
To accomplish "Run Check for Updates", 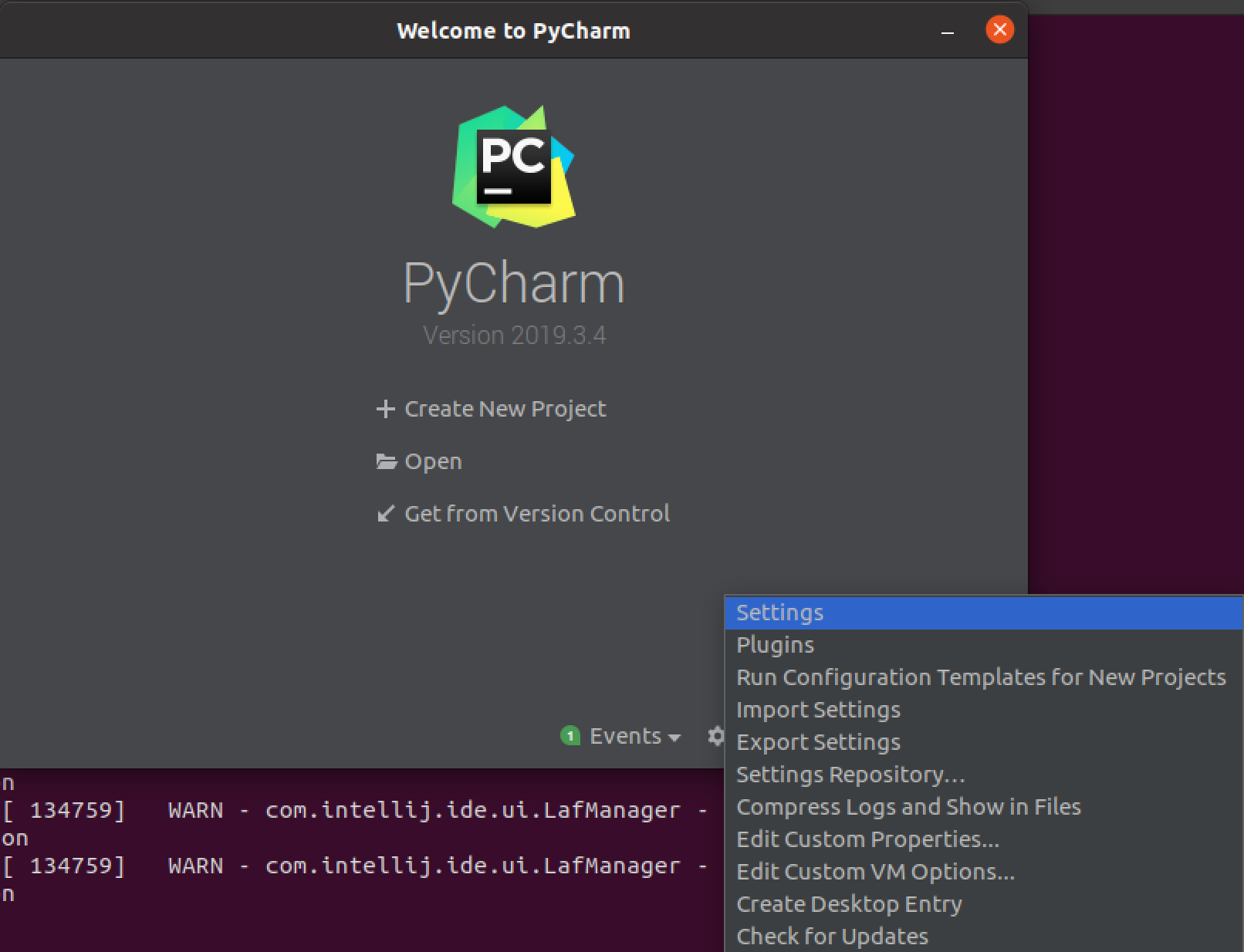I will (x=832, y=936).
